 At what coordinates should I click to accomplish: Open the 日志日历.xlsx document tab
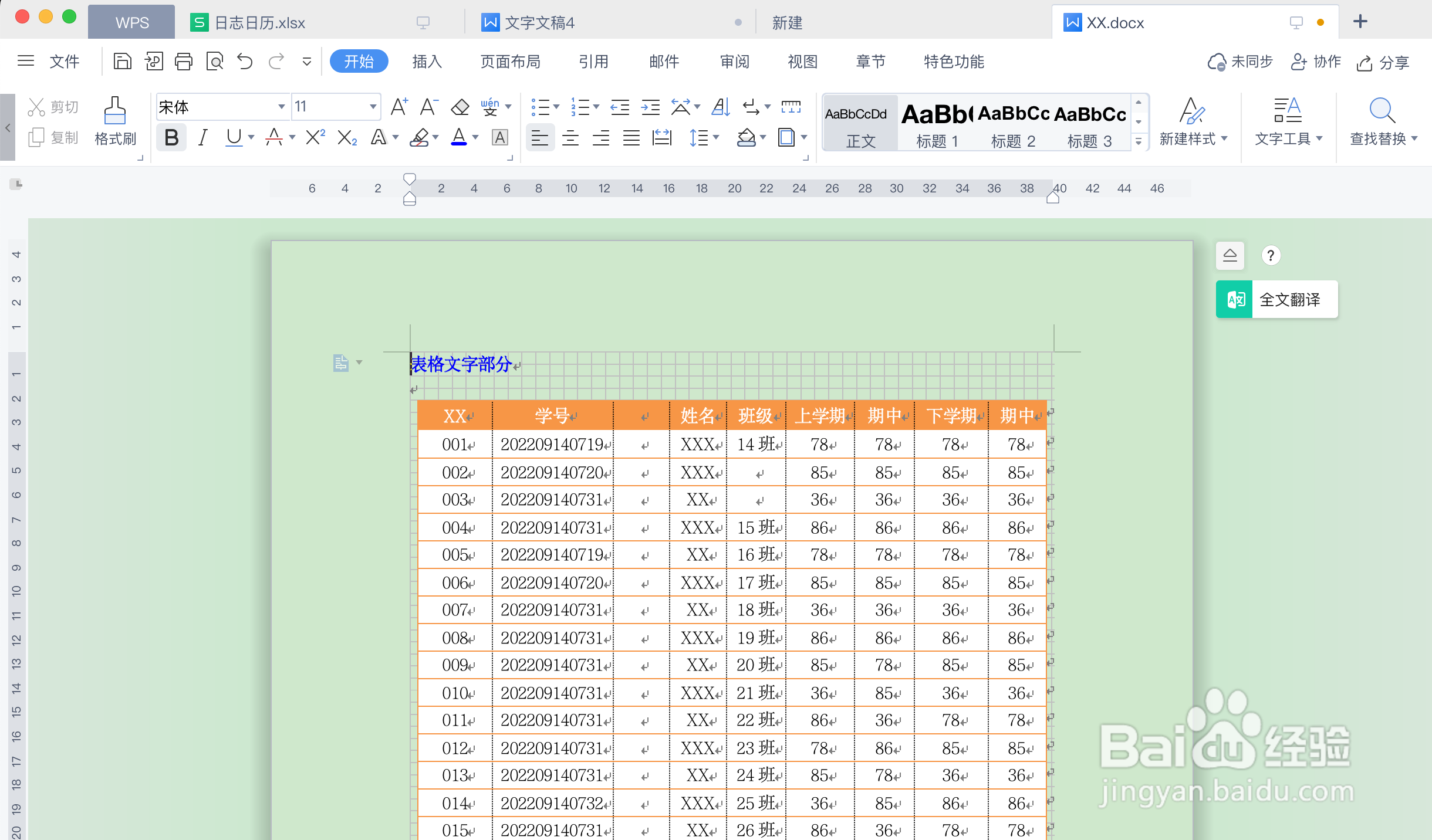(x=259, y=23)
